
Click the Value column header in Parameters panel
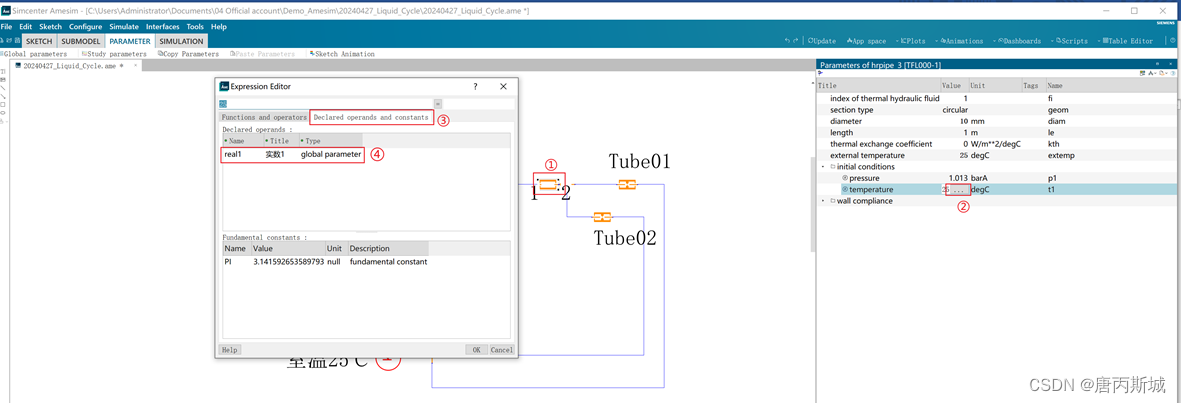point(954,86)
